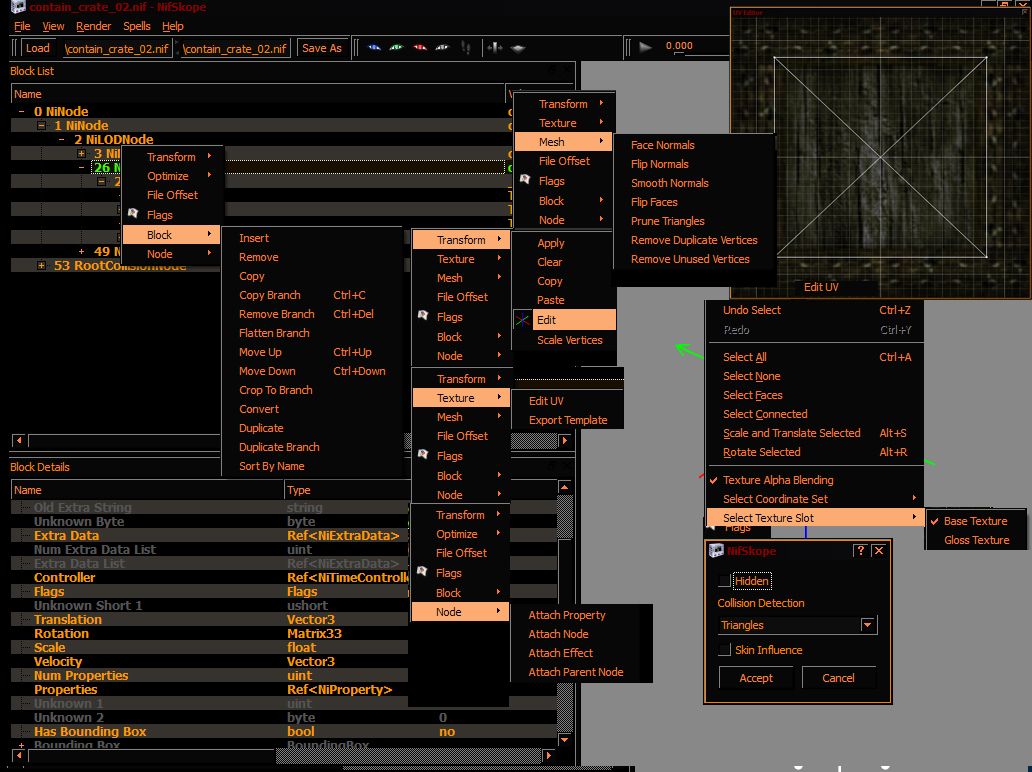Click Select Connected in UV context menu
This screenshot has width=1032, height=772.
pos(765,414)
